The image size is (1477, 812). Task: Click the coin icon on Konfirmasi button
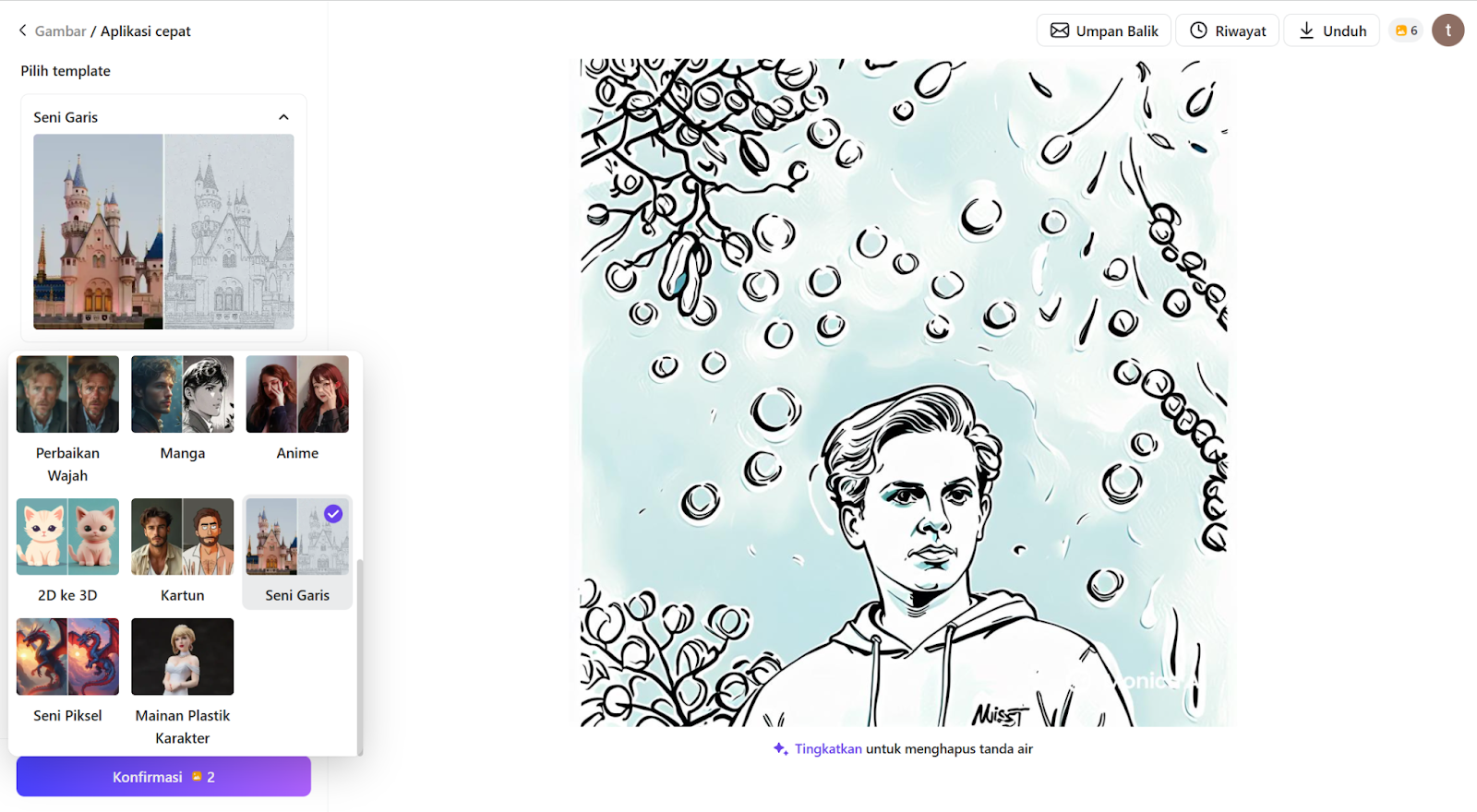(197, 777)
